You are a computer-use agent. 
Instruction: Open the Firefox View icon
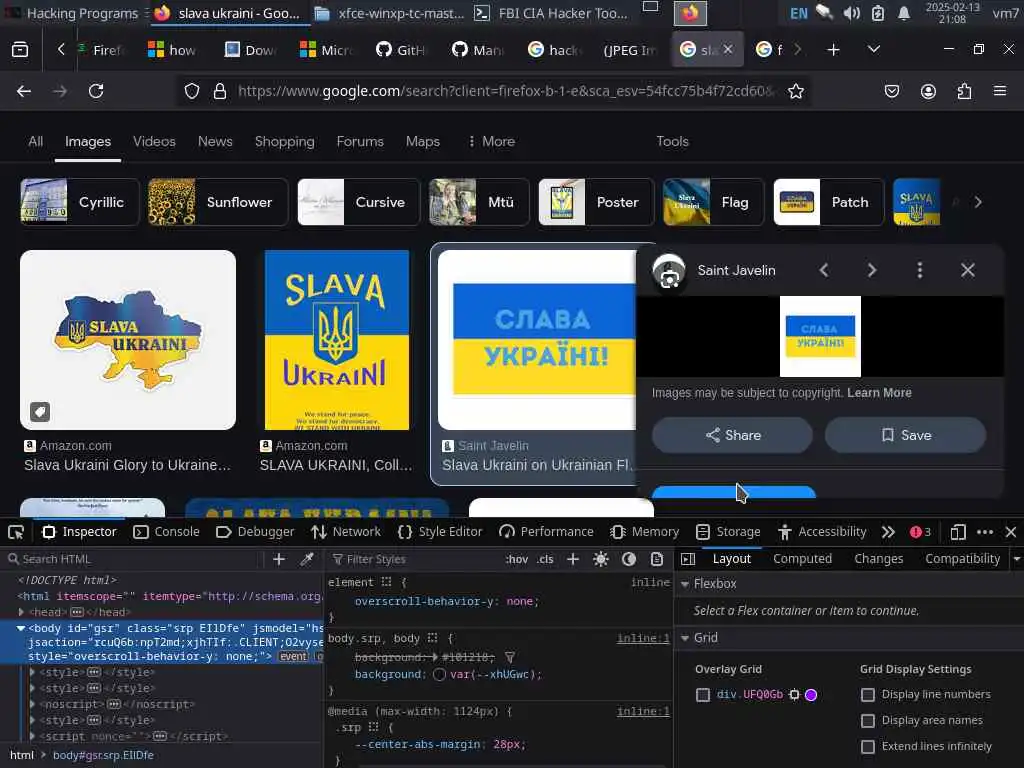[x=20, y=50]
